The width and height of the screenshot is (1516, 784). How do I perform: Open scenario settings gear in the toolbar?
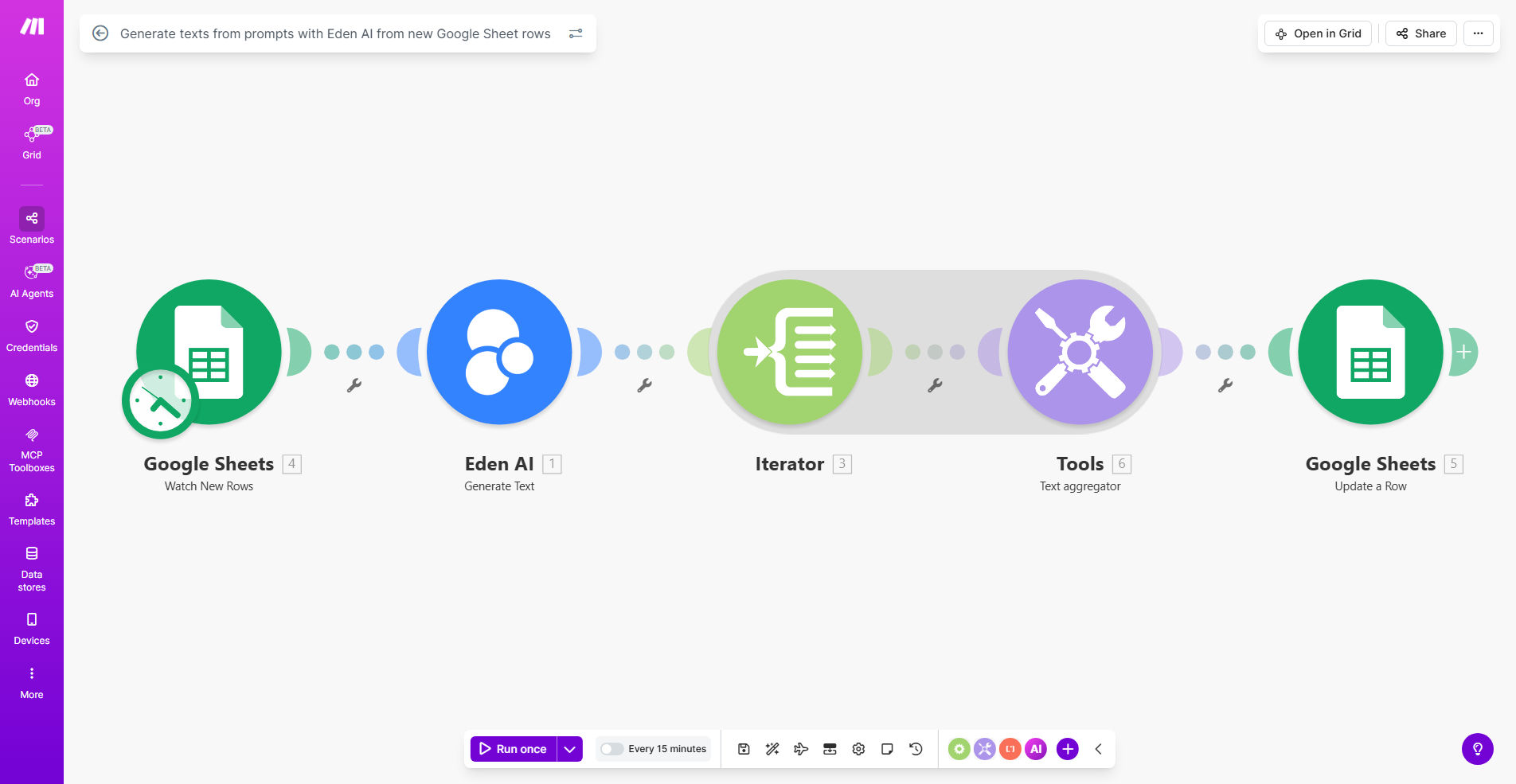[858, 749]
